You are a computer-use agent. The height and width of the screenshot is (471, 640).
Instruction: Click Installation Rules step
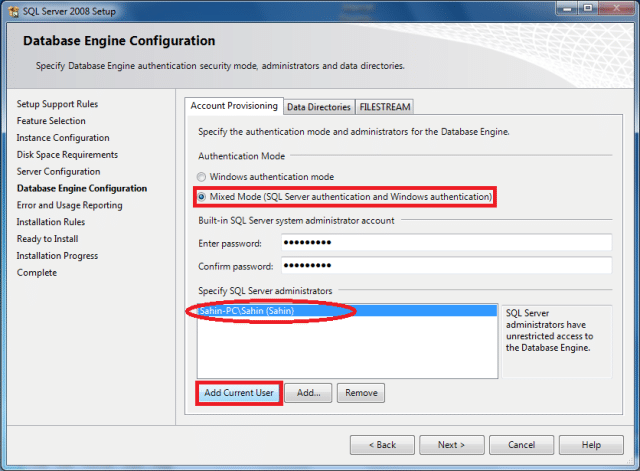click(51, 222)
